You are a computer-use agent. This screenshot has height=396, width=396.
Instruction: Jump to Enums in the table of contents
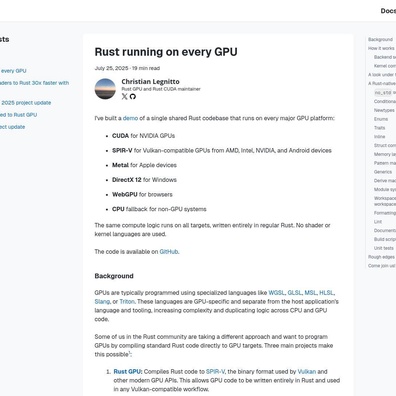point(381,119)
